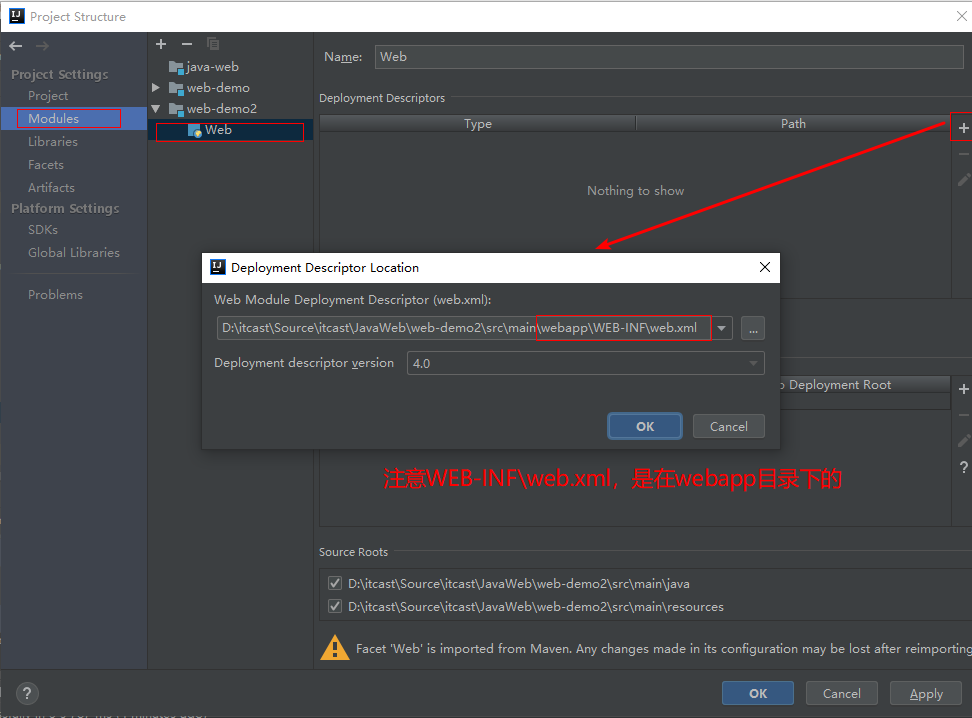Open the Libraries settings section
The image size is (972, 718).
(x=53, y=141)
